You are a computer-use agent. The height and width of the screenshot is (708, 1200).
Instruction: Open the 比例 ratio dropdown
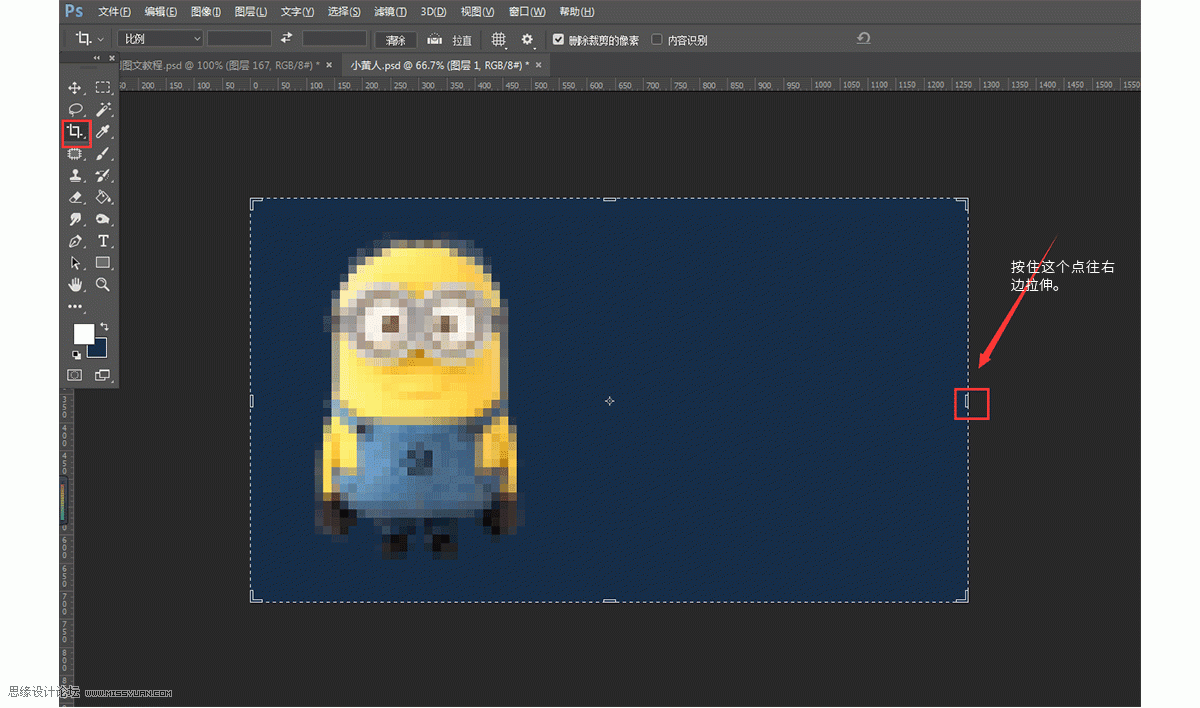tap(160, 39)
